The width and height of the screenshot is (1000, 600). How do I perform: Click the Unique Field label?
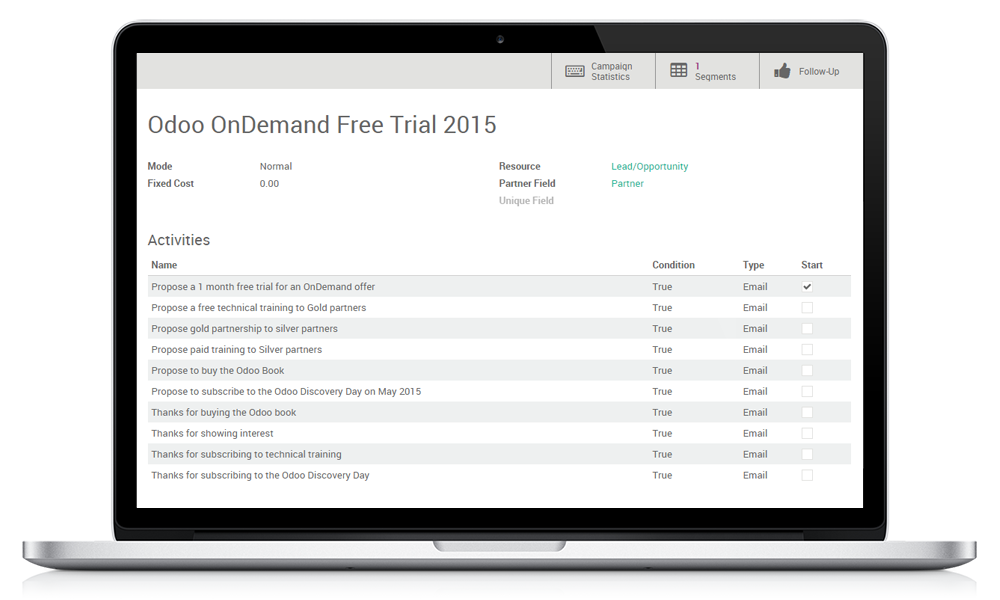[526, 201]
